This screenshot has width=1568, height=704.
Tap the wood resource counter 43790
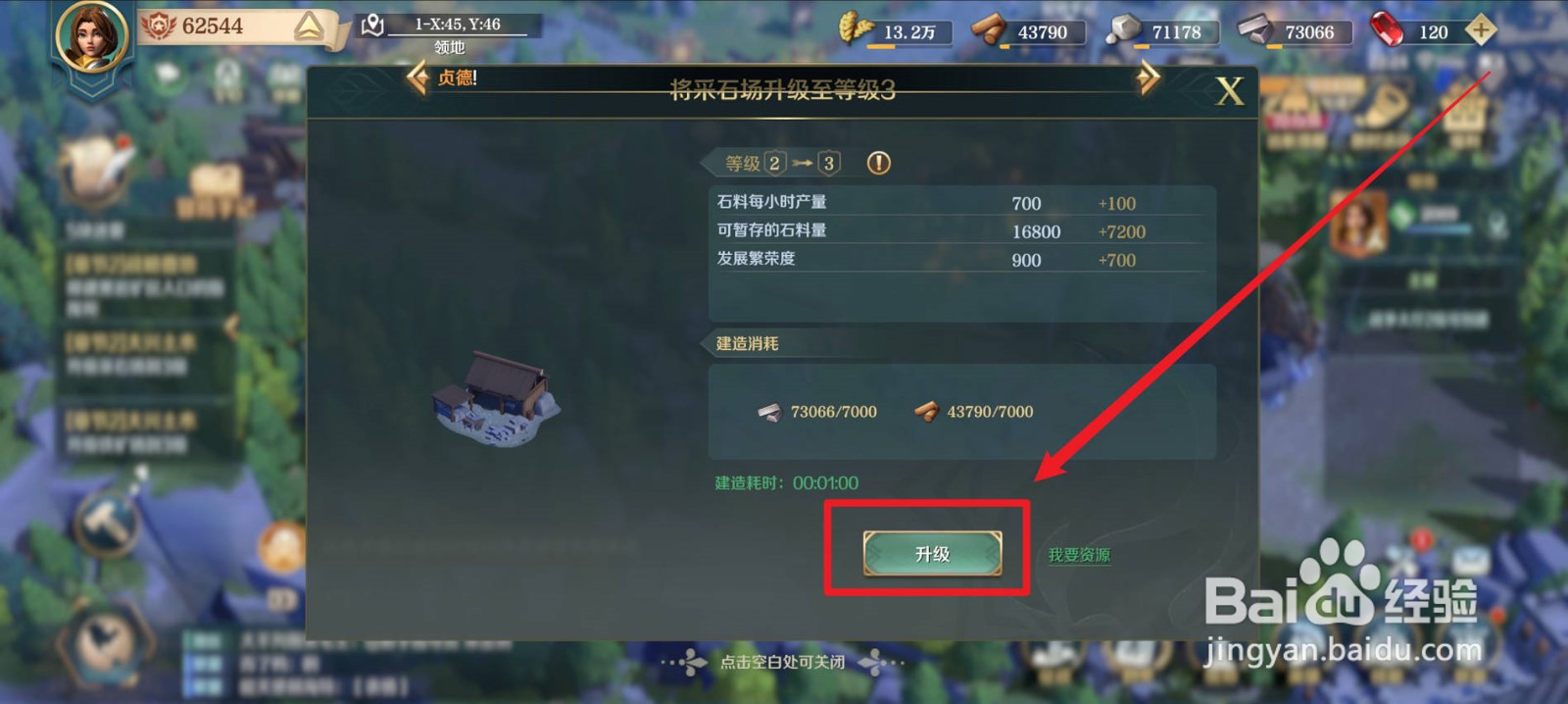(x=1041, y=32)
